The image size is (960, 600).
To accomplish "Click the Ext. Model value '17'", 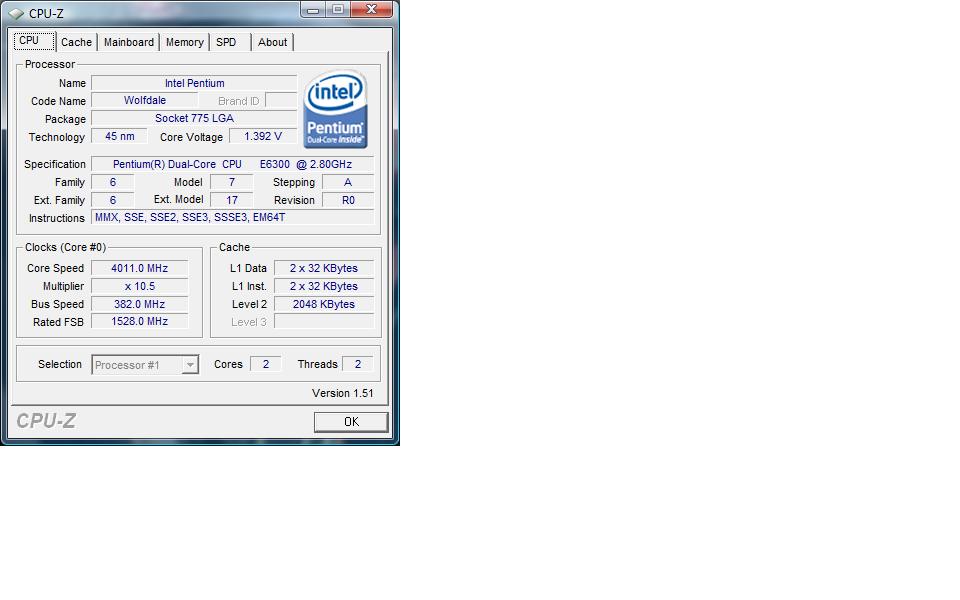I will coord(231,200).
